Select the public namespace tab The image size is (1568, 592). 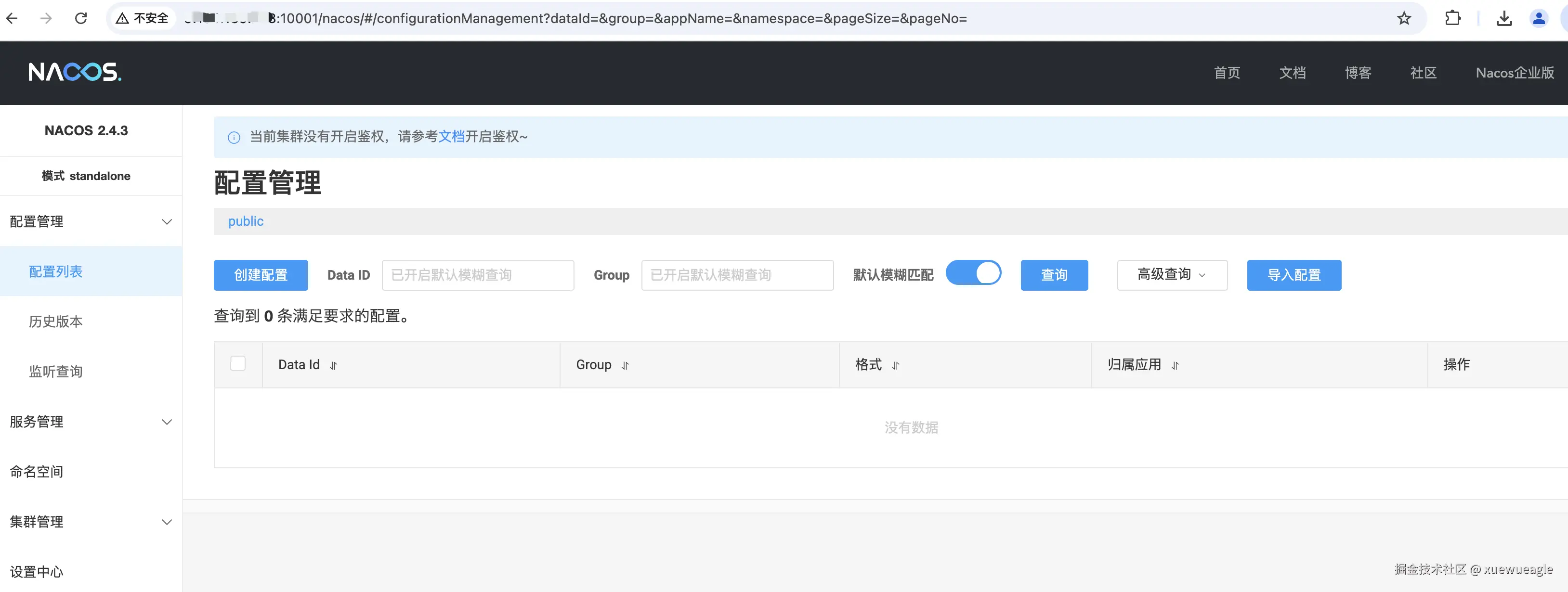(245, 221)
